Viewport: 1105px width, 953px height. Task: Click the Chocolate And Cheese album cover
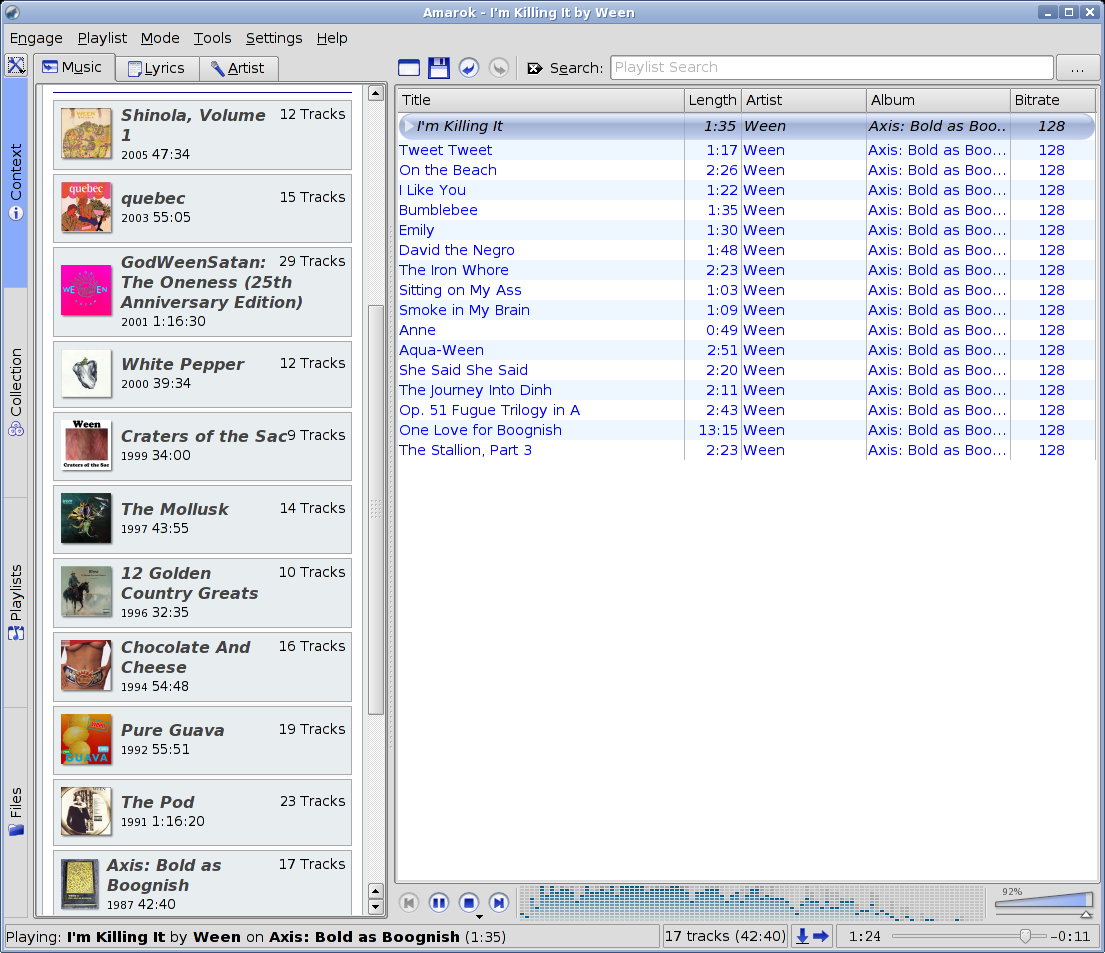click(86, 665)
